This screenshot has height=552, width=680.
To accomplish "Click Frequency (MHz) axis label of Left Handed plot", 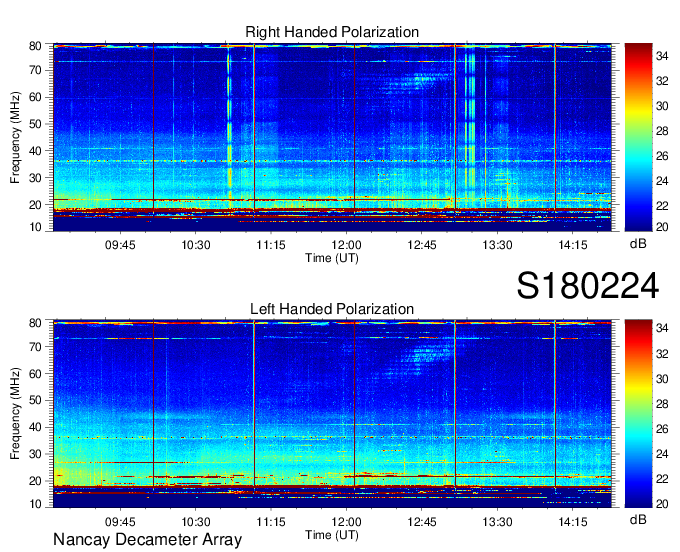I will pos(15,414).
